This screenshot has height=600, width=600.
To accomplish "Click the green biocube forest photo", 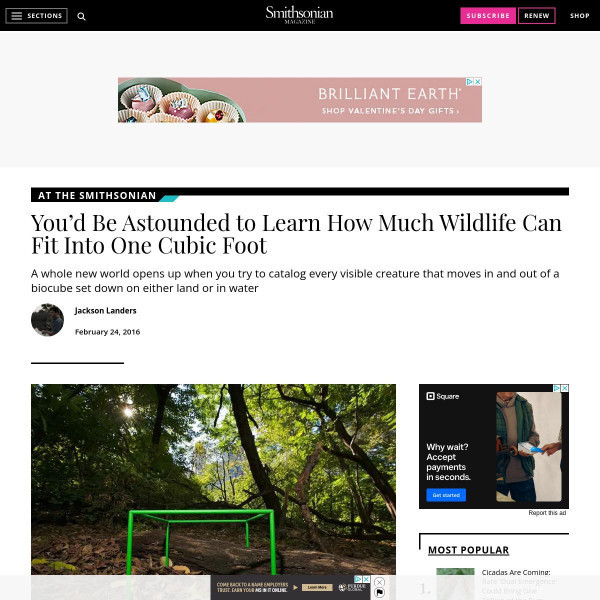I will 214,479.
